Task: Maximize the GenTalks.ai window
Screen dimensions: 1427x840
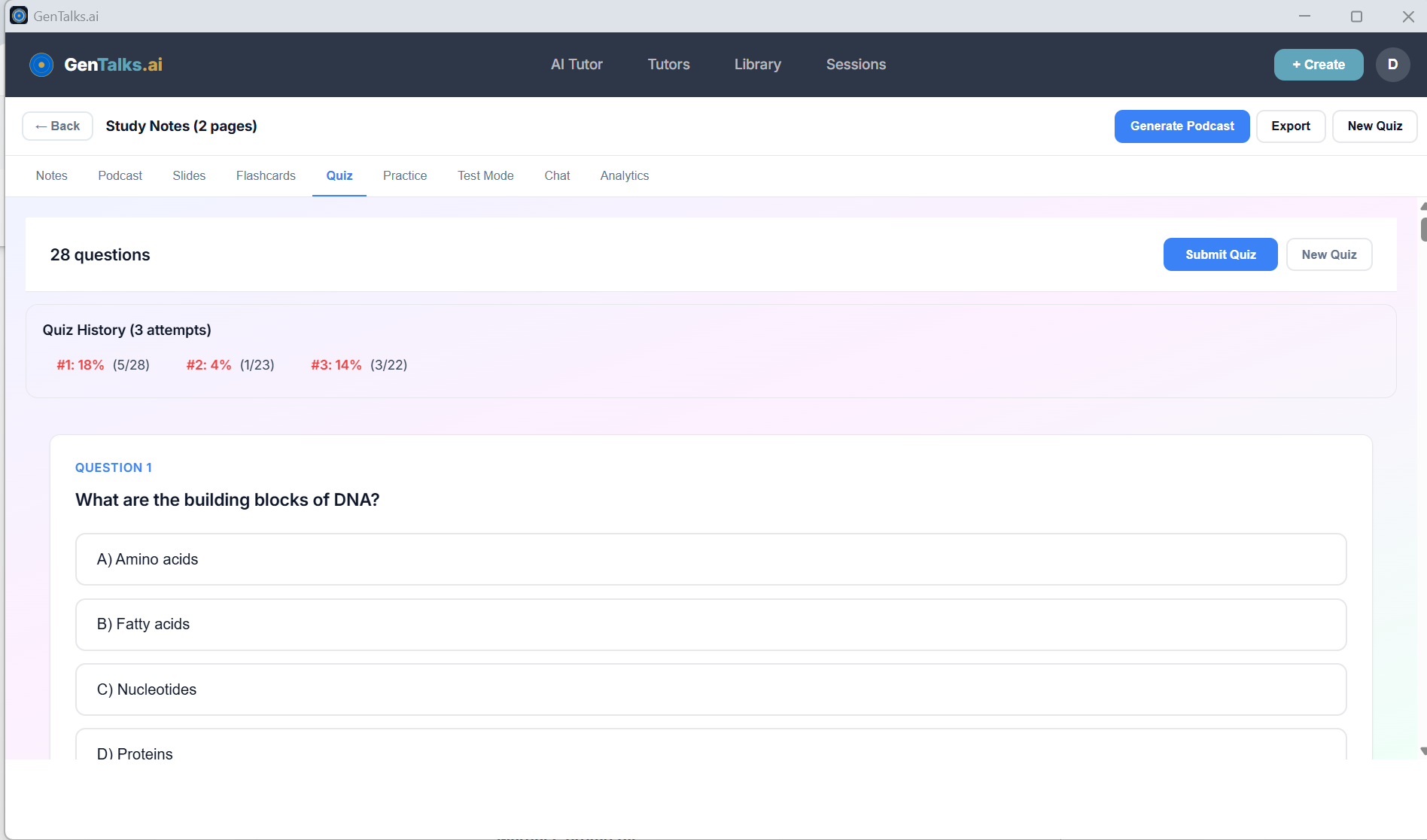Action: pyautogui.click(x=1356, y=17)
